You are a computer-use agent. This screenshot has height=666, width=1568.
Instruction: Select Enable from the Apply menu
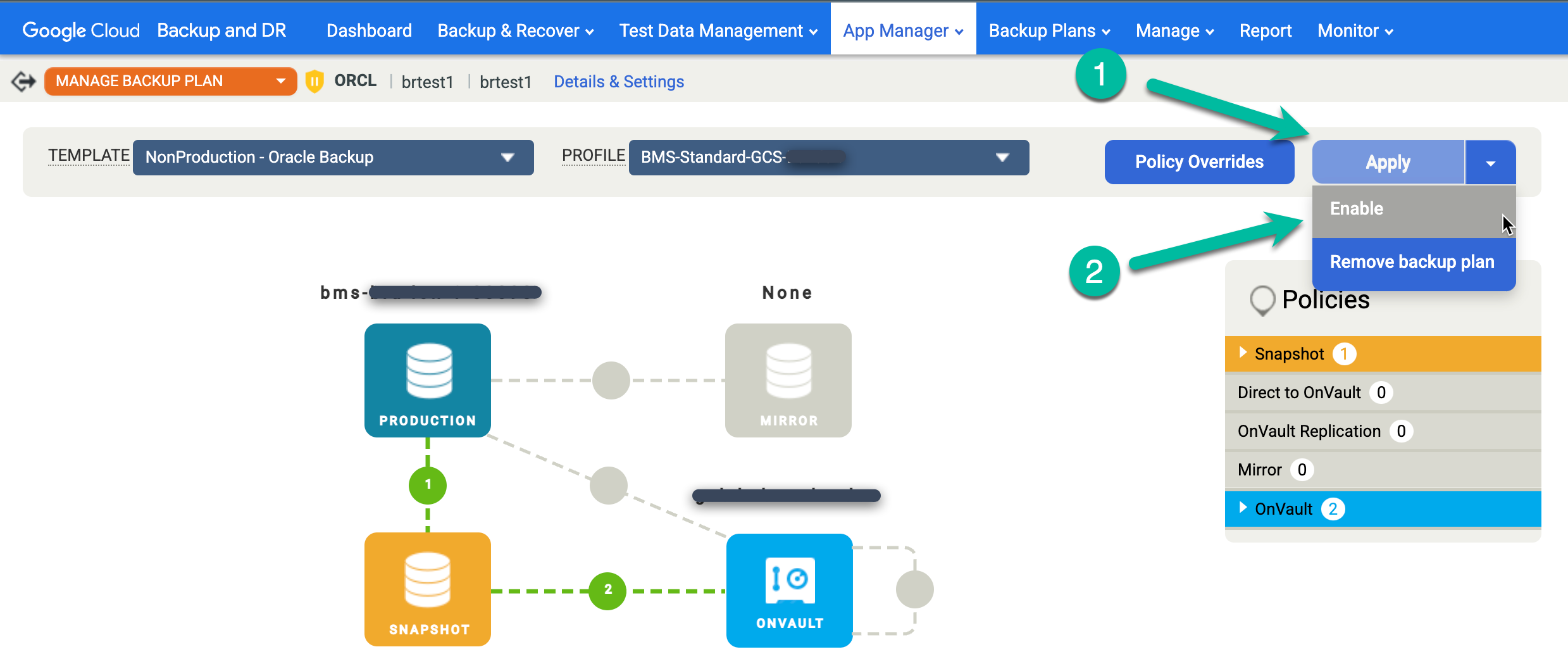pos(1356,208)
